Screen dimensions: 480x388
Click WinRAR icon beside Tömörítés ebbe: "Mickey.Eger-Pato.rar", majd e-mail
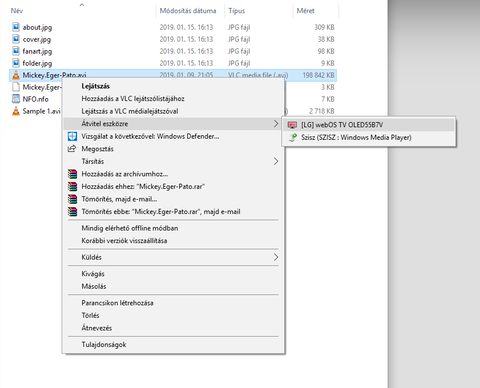[72, 212]
